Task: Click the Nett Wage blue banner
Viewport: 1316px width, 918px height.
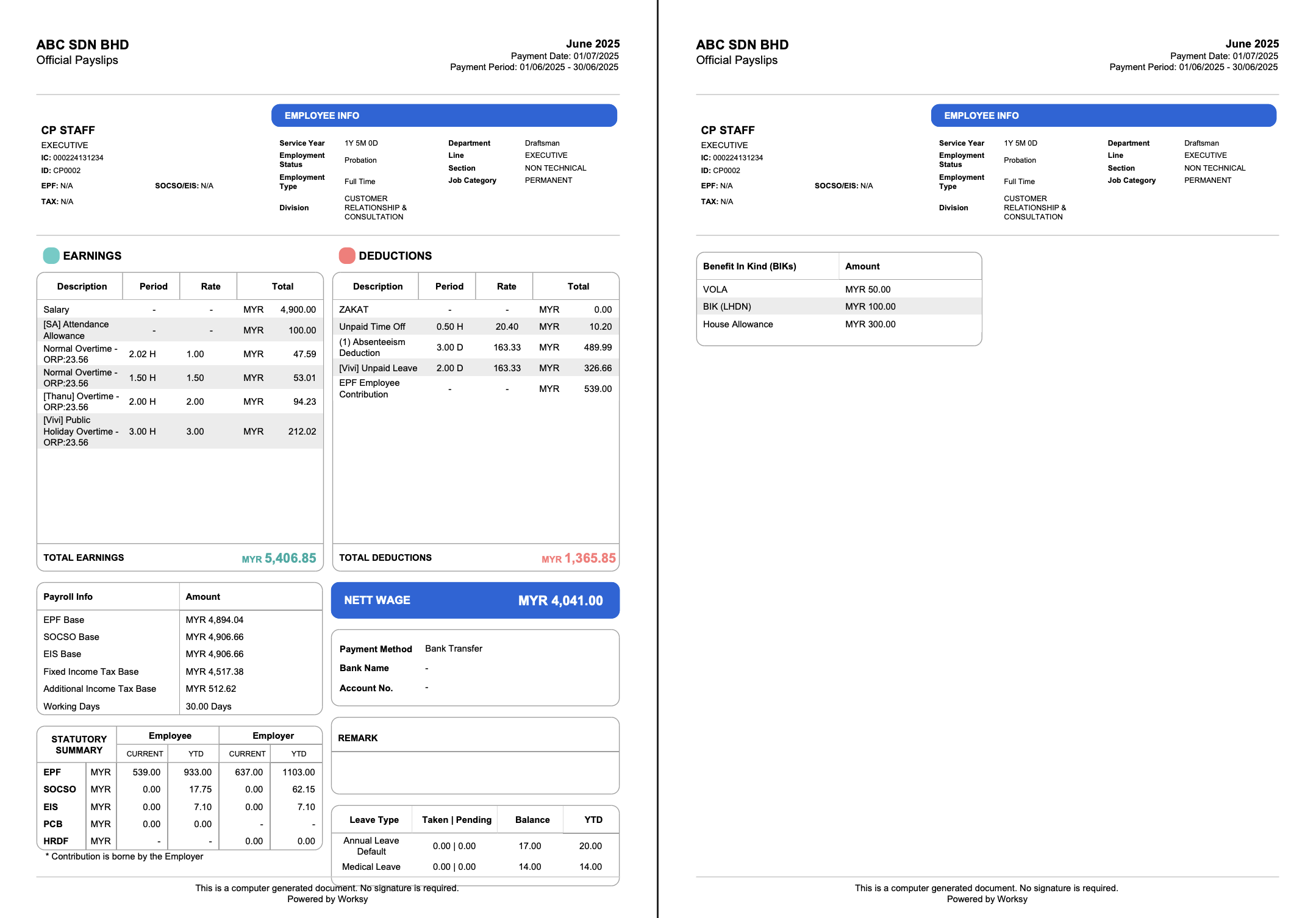Action: pyautogui.click(x=475, y=600)
